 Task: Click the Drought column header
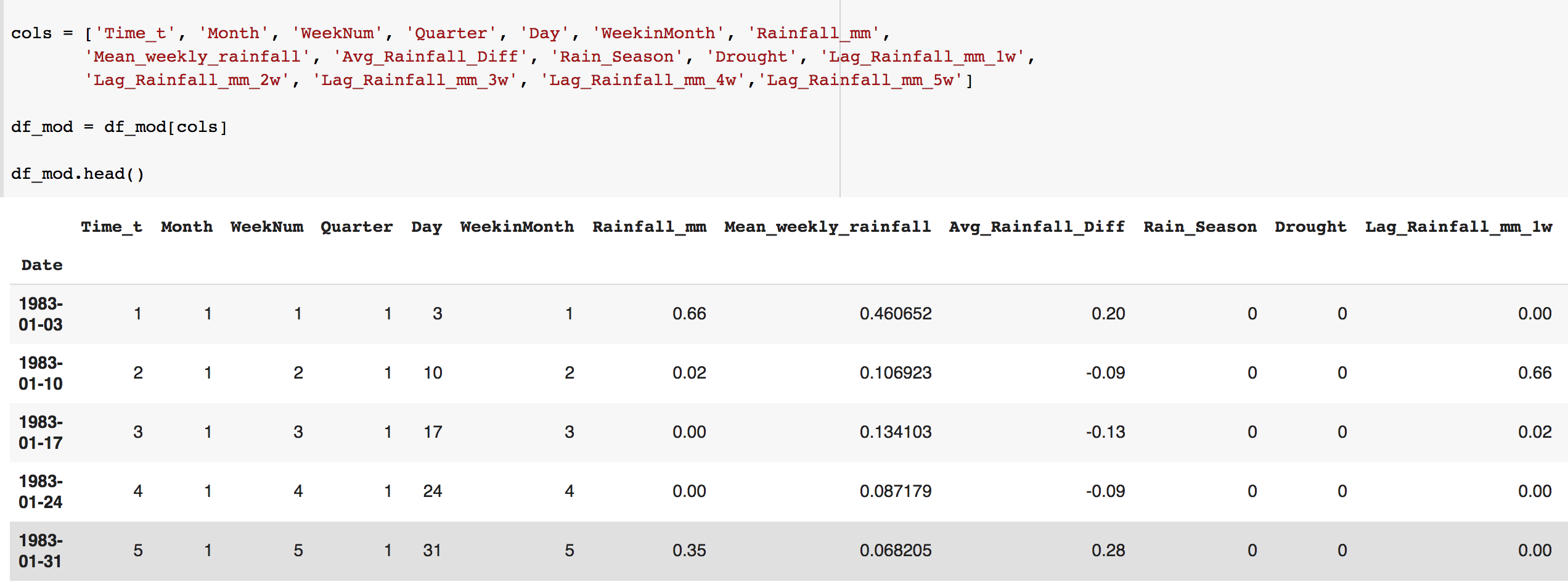pos(1310,227)
